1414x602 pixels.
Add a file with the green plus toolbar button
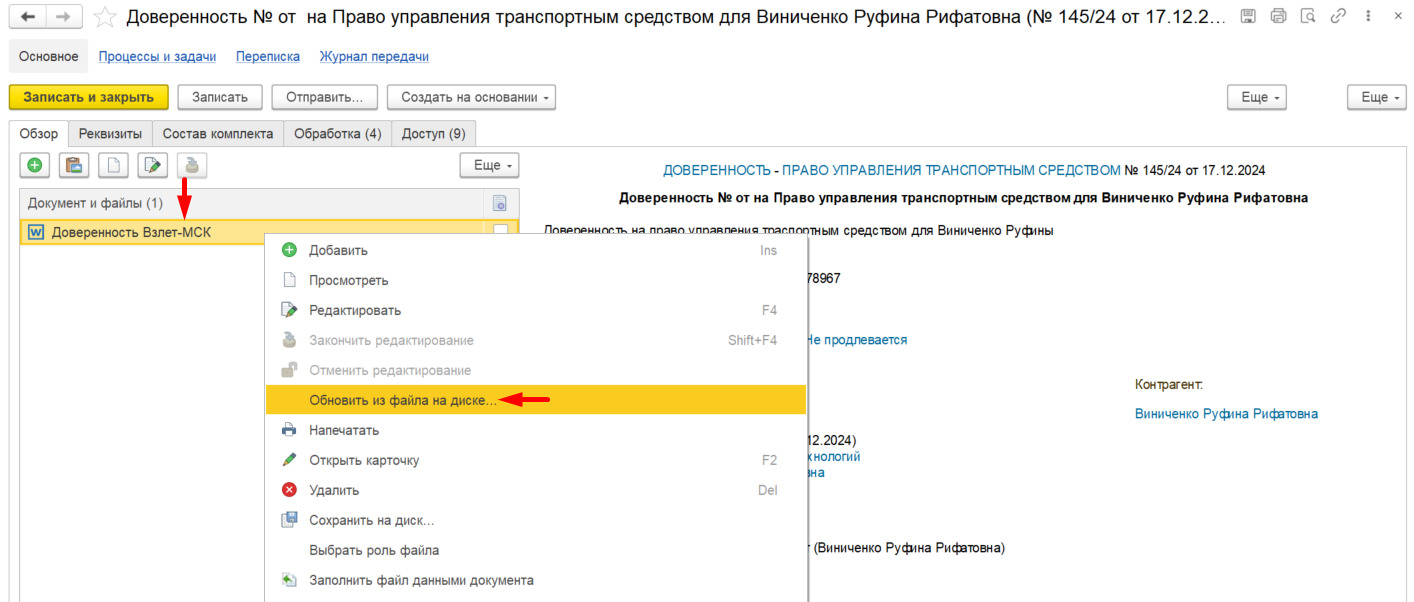click(x=35, y=165)
